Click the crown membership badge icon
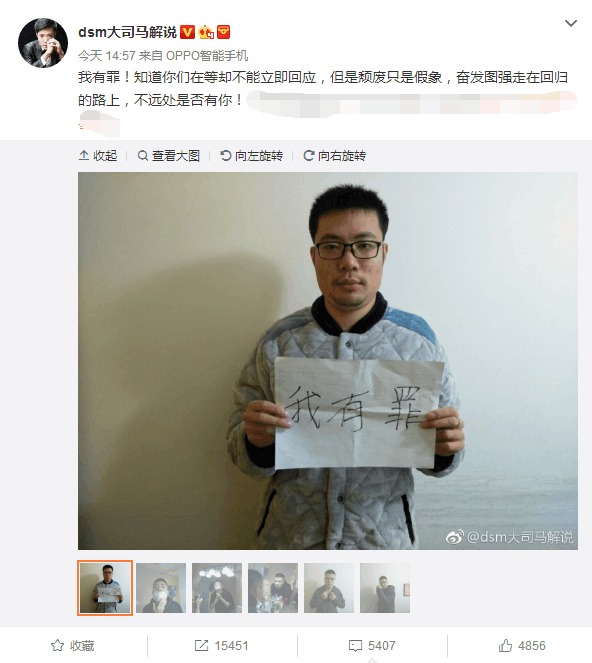The image size is (592, 663). 206,32
